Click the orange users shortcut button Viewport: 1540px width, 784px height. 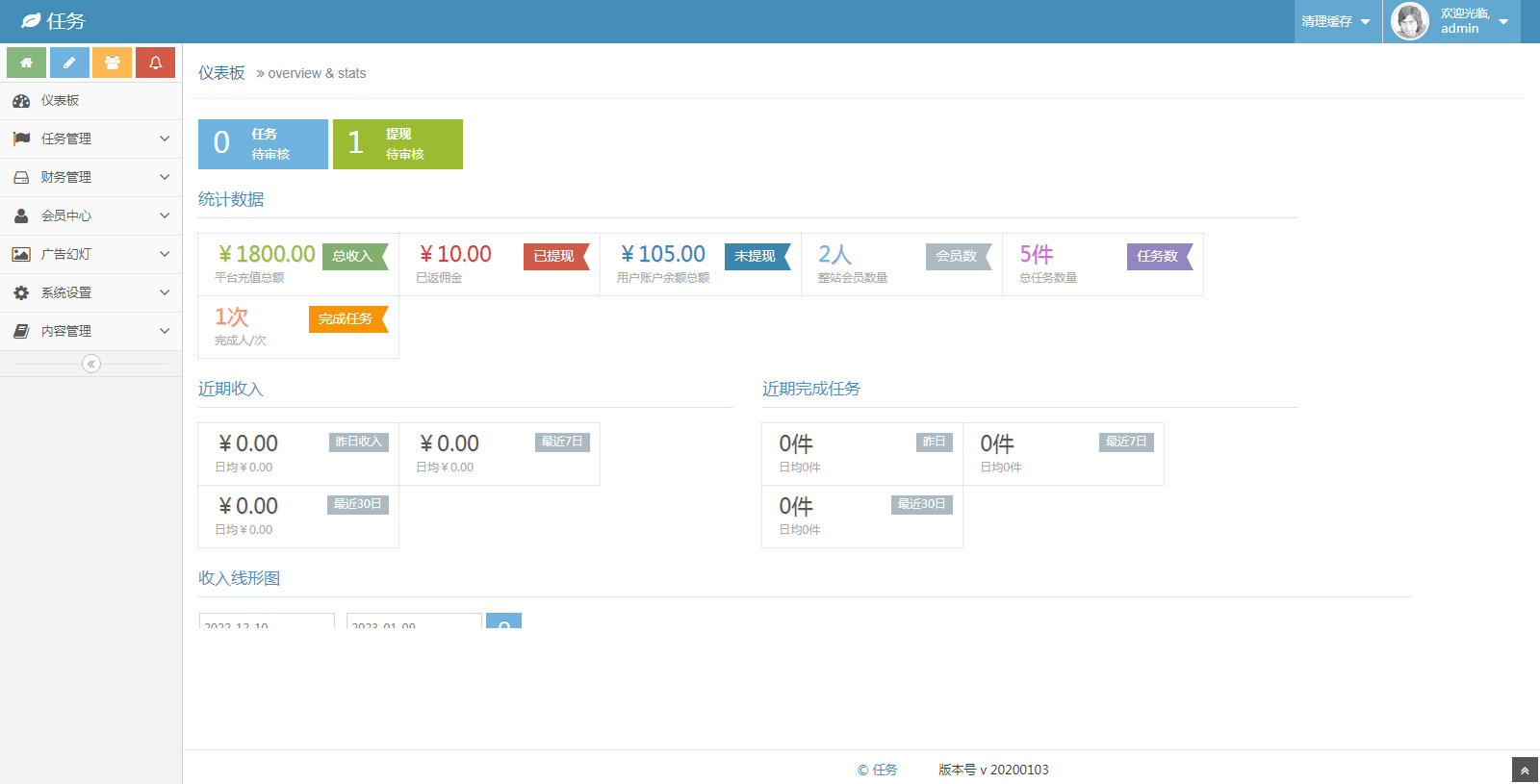[x=113, y=63]
